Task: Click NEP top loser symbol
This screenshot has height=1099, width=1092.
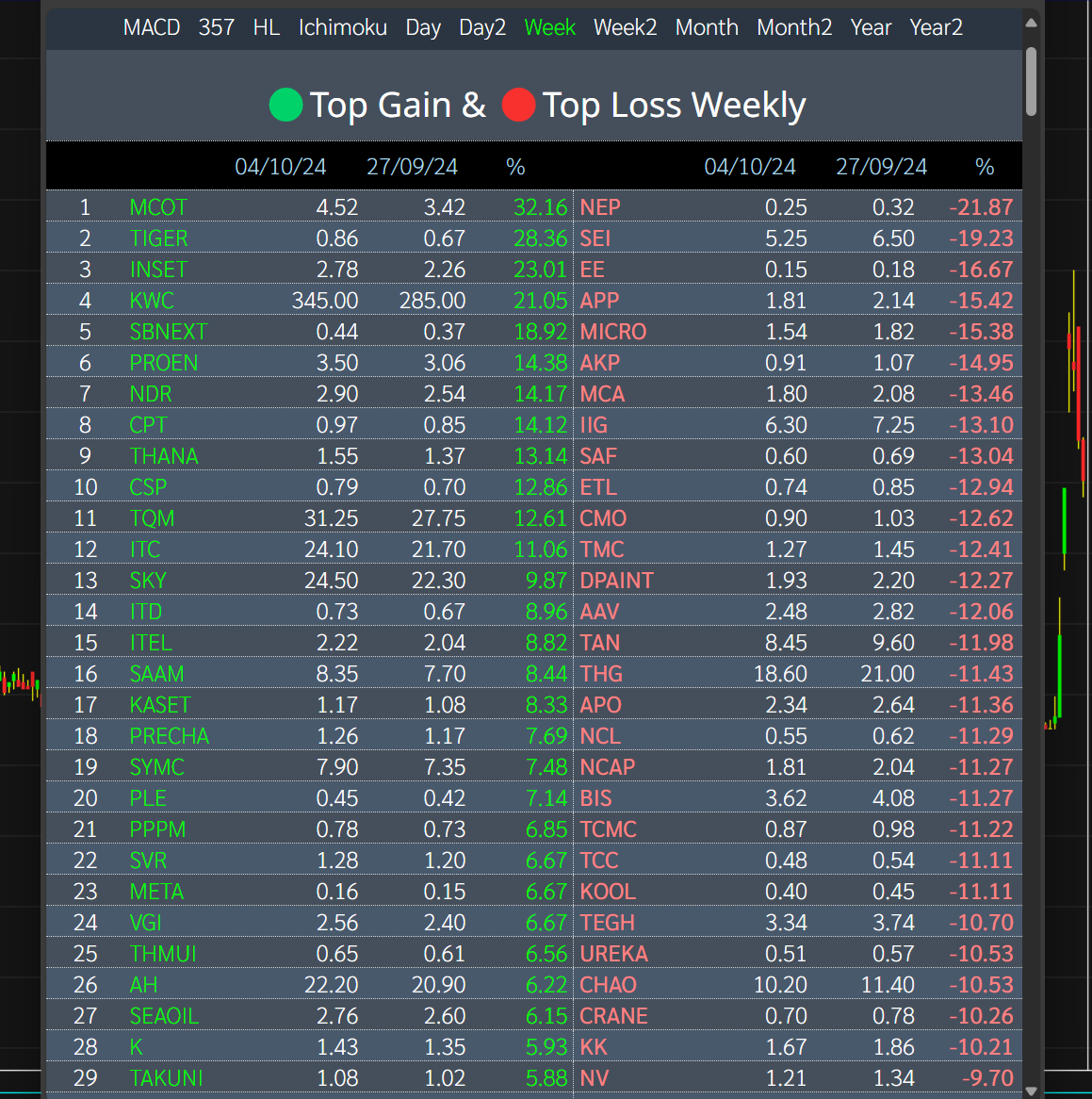Action: click(600, 207)
